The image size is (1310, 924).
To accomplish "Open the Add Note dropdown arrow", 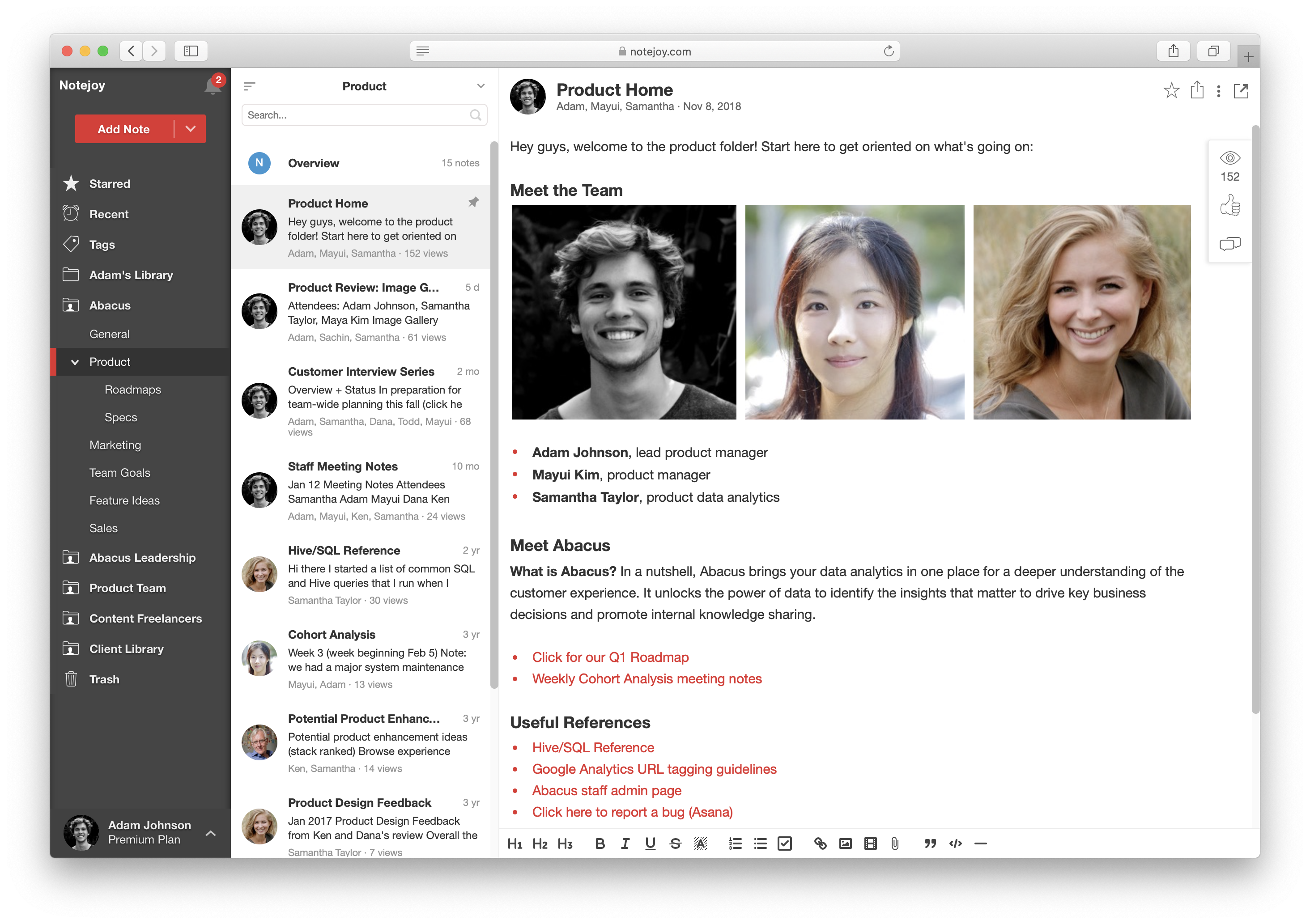I will click(191, 129).
